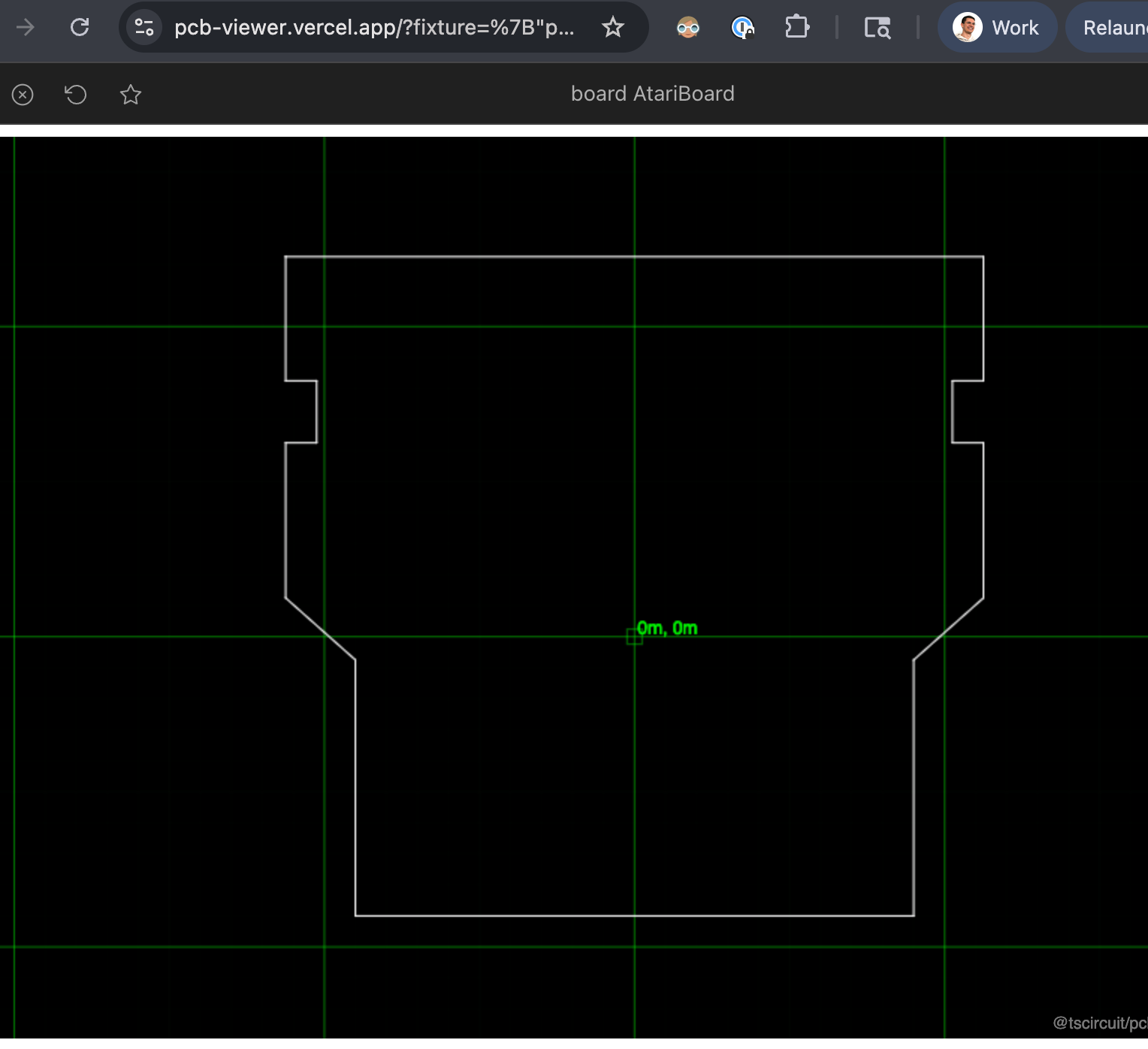Click the screen search magnifier icon

[x=877, y=28]
